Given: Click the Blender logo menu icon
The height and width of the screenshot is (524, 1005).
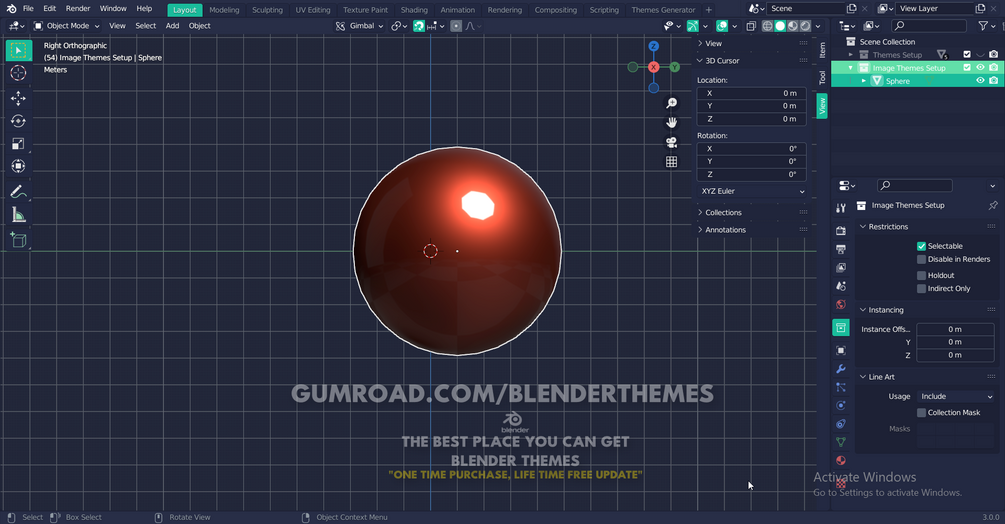Looking at the screenshot, I should click(12, 8).
